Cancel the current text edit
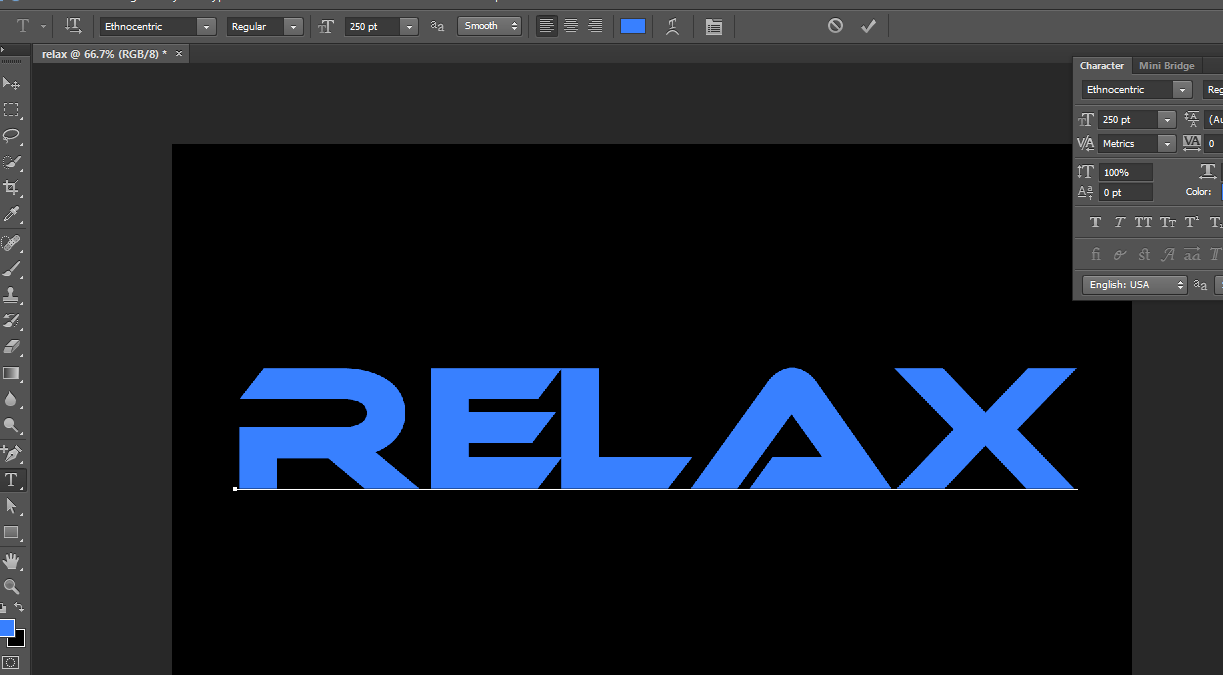The image size is (1223, 675). (x=835, y=26)
